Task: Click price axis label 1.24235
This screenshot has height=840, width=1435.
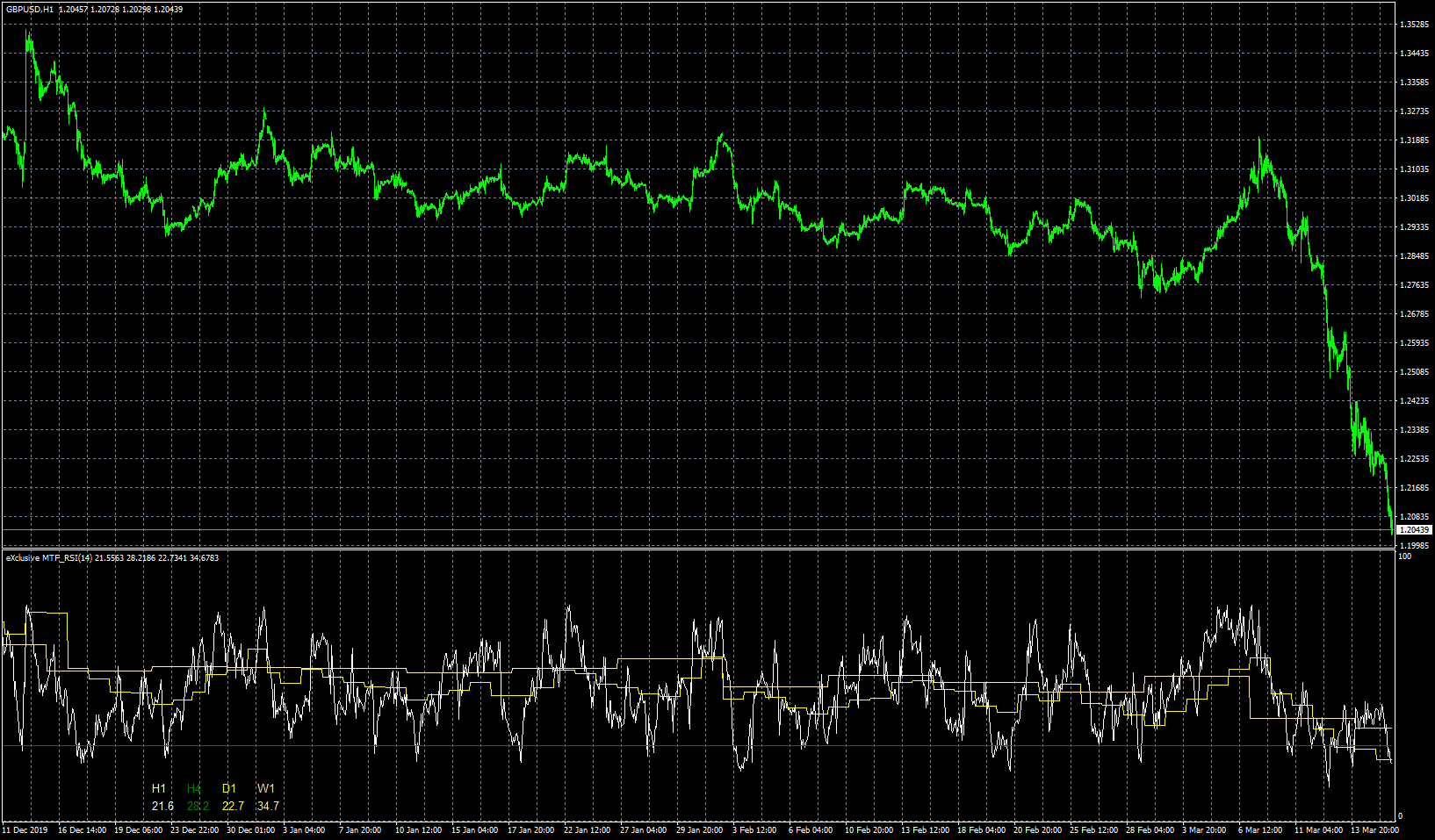Action: [x=1412, y=401]
